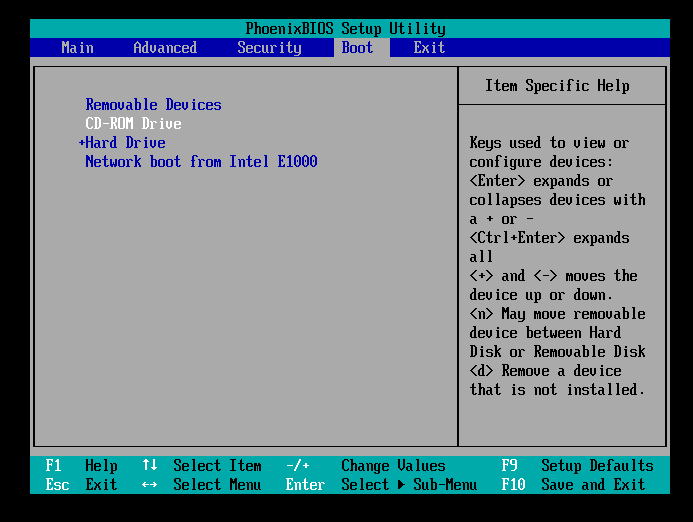Select the CD-ROM Drive boot entry

pos(133,124)
